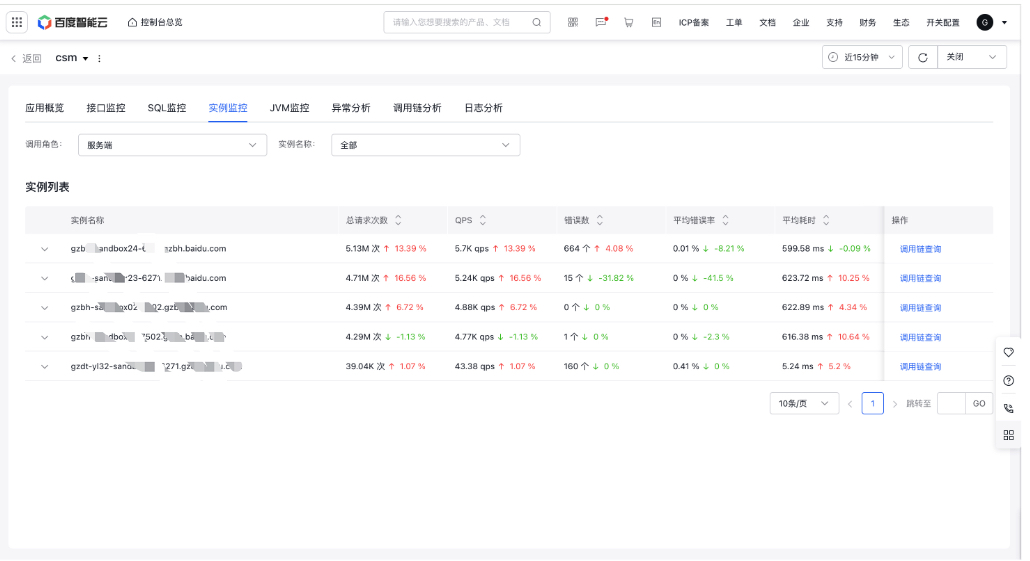
Task: Switch to 调用链分析 tab
Action: tap(417, 108)
